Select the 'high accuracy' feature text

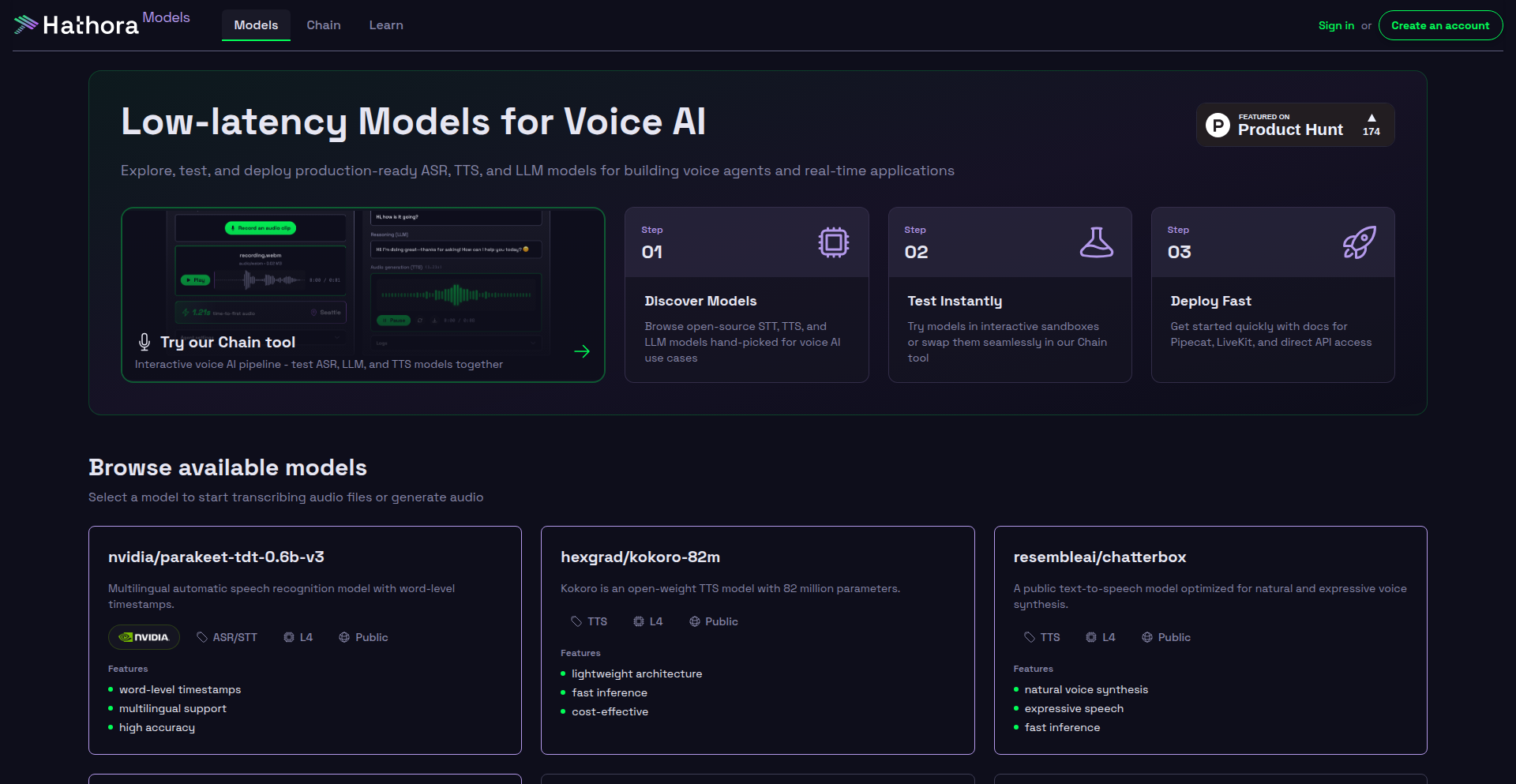[x=157, y=727]
